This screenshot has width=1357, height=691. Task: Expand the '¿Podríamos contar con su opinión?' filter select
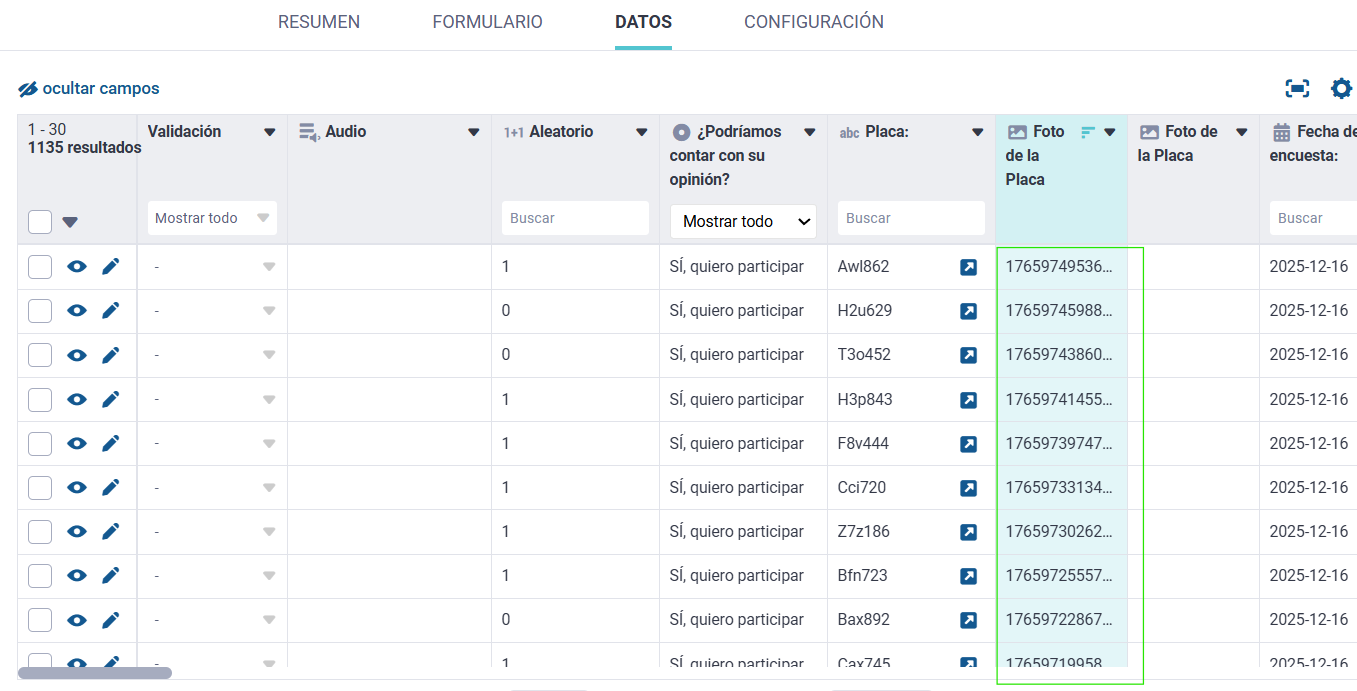(x=743, y=222)
